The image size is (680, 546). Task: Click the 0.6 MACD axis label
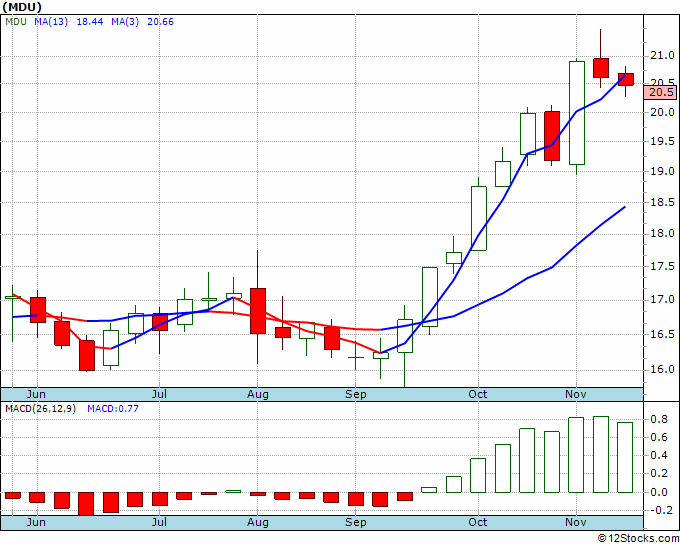coord(659,437)
